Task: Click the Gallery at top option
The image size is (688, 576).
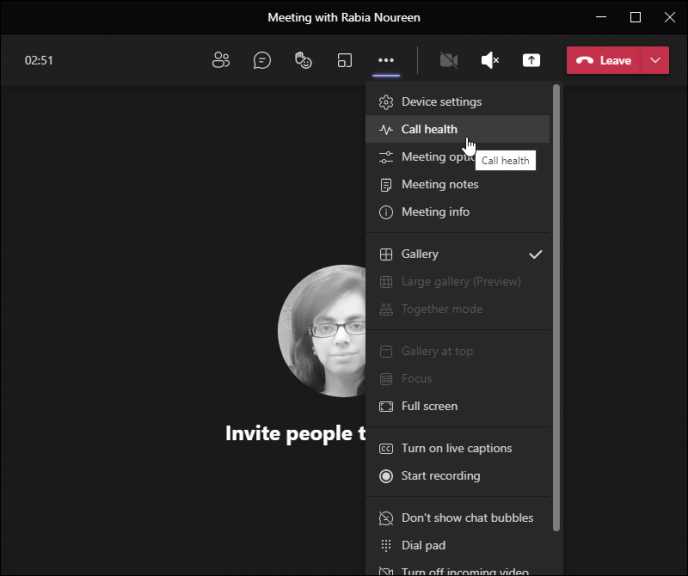Action: pos(457,351)
